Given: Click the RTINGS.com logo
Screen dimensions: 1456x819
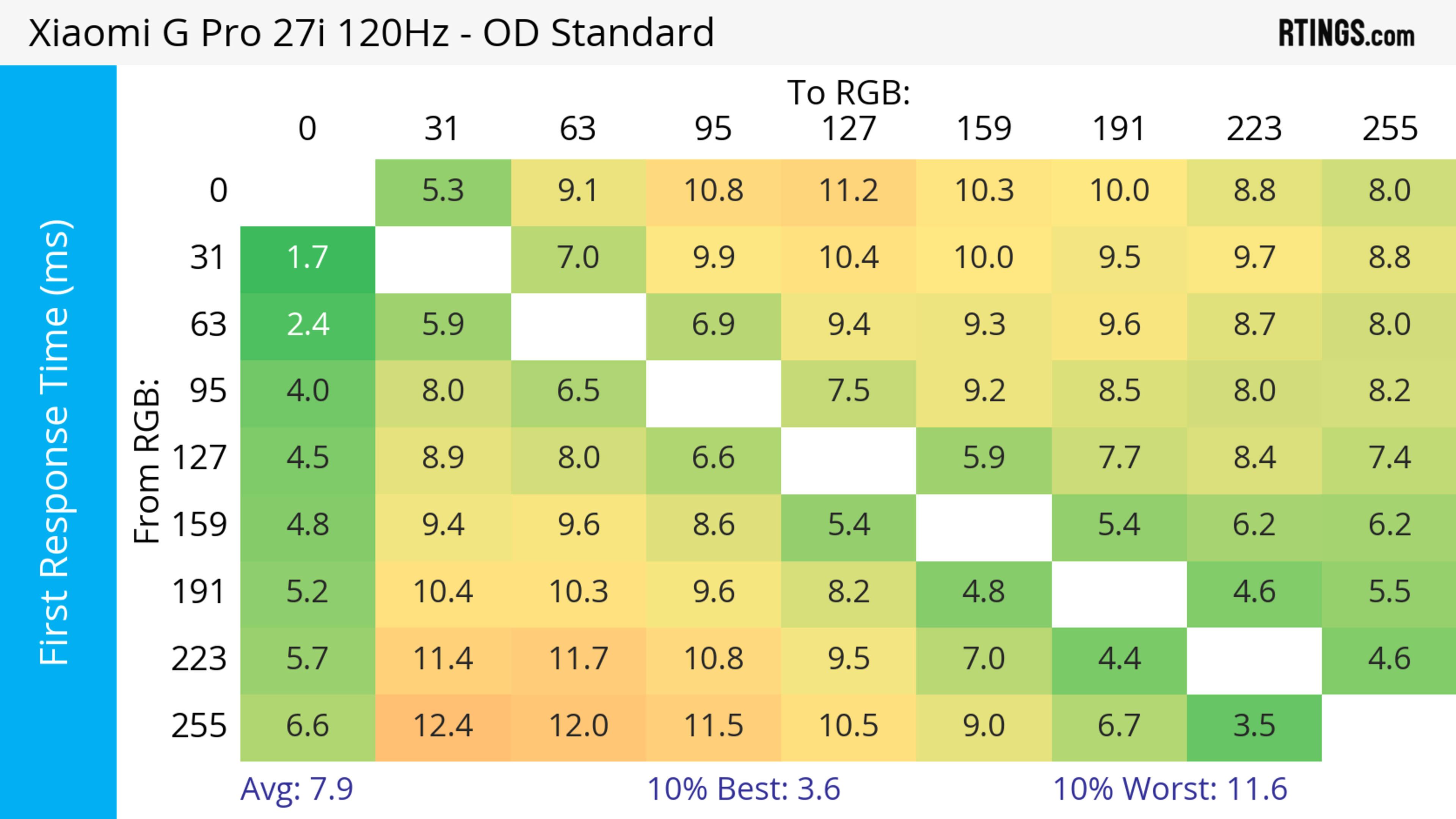Looking at the screenshot, I should pos(1346,33).
